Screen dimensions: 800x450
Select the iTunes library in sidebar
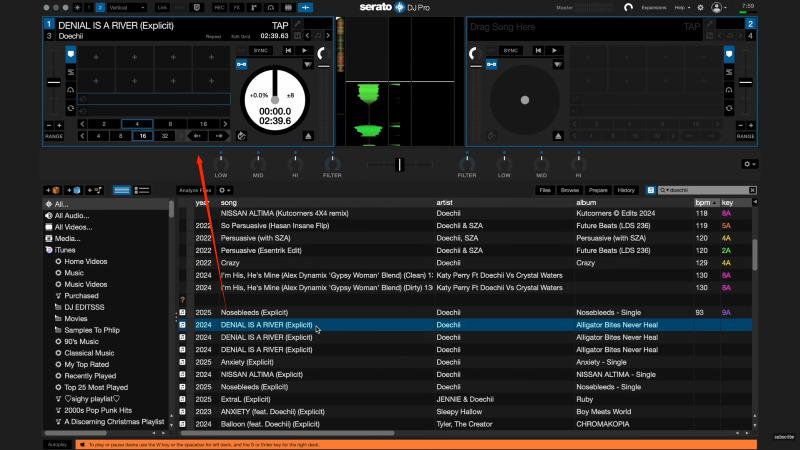pos(64,250)
